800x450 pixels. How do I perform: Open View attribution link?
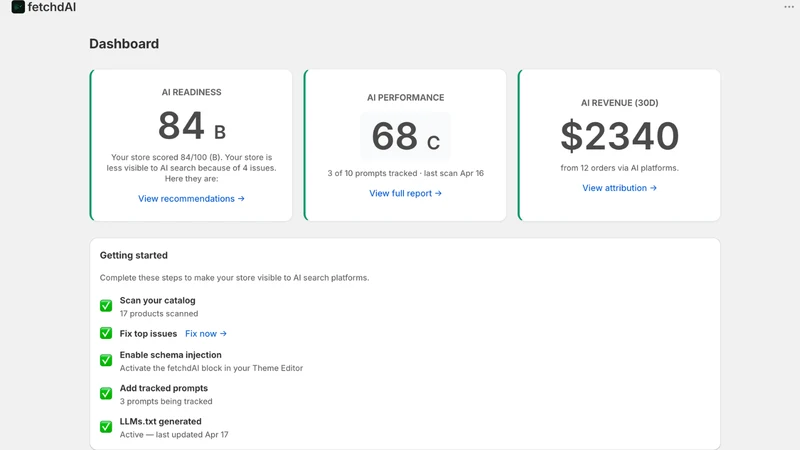[x=619, y=188]
